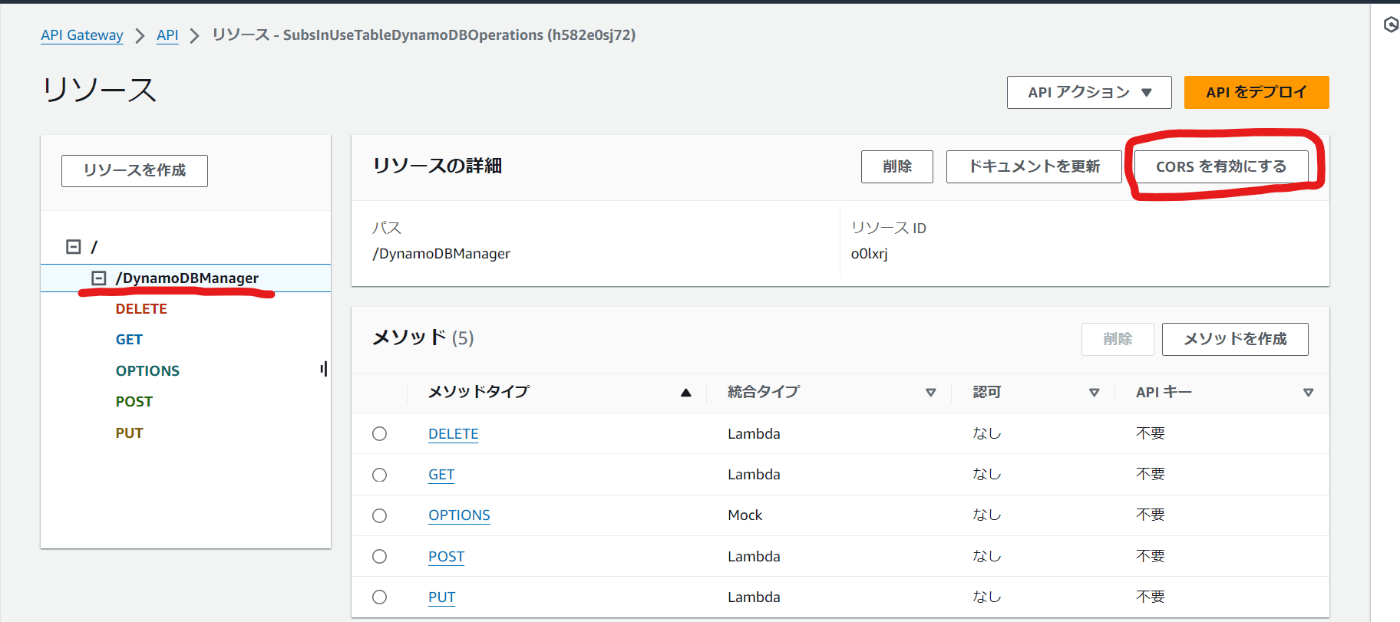Sort the 統合タイプ column

pyautogui.click(x=930, y=393)
